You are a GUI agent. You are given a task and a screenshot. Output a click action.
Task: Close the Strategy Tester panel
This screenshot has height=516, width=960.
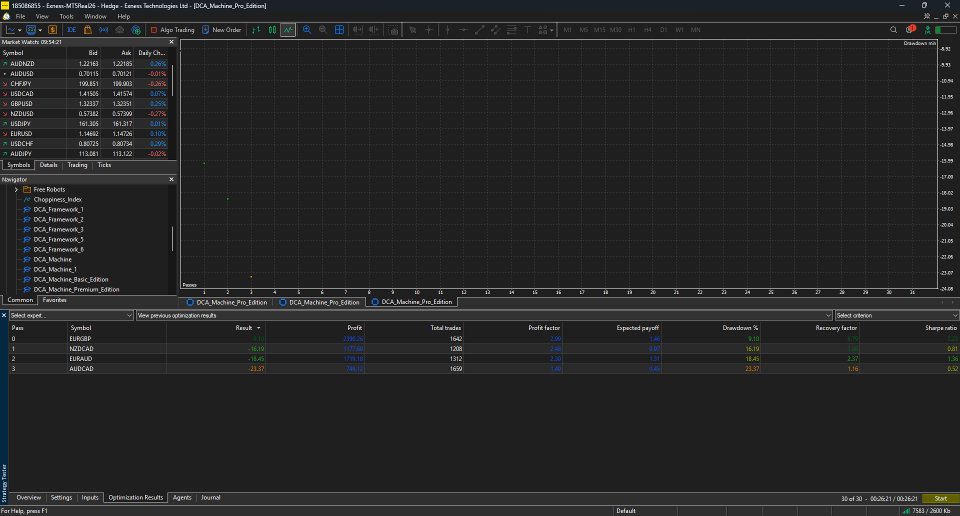click(4, 315)
